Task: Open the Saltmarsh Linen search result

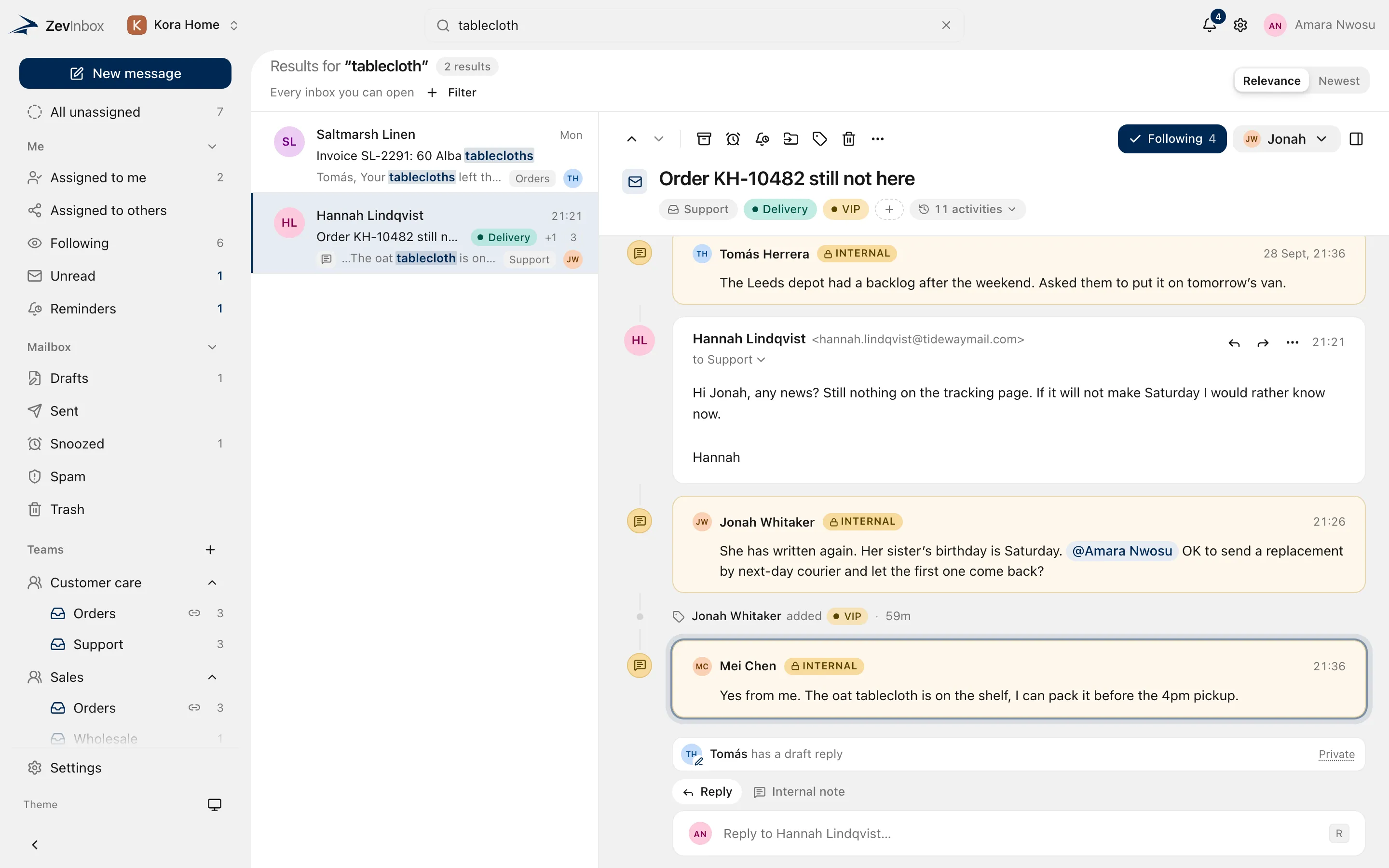Action: click(425, 152)
